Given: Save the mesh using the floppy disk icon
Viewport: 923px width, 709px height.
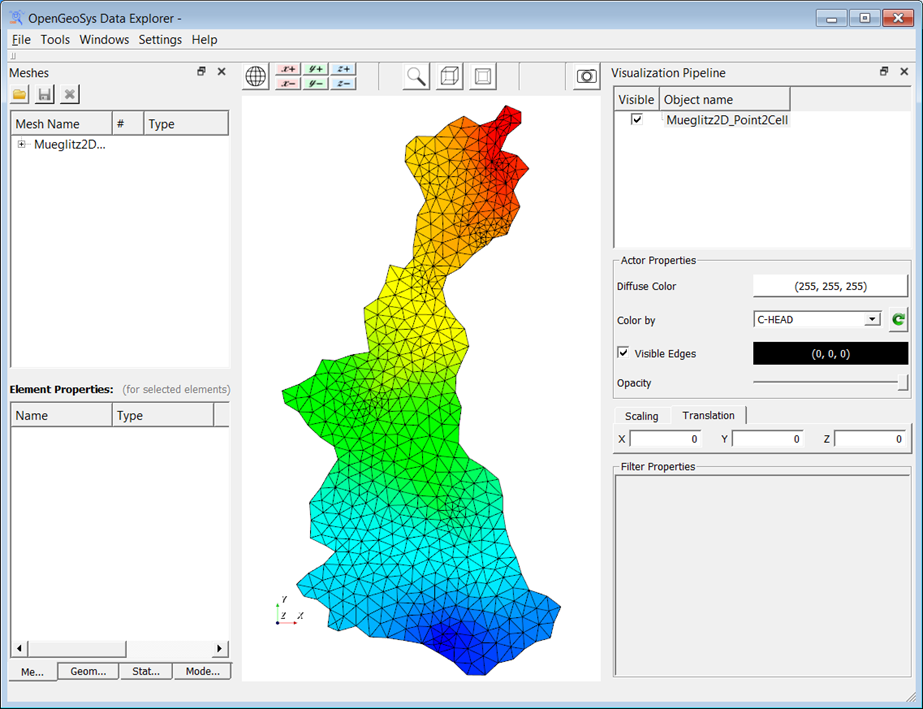Looking at the screenshot, I should pos(44,94).
